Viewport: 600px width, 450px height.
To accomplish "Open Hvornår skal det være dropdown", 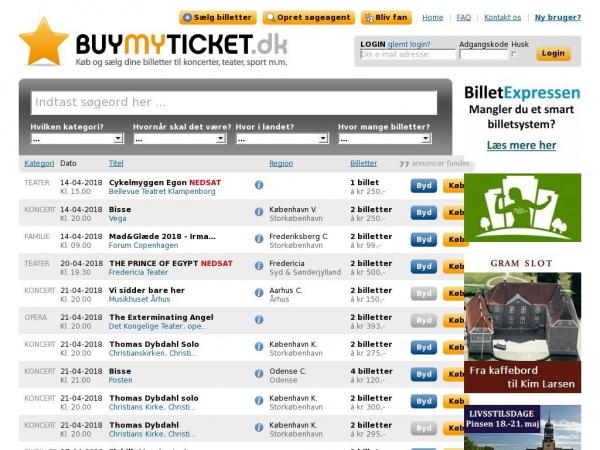I will [179, 139].
